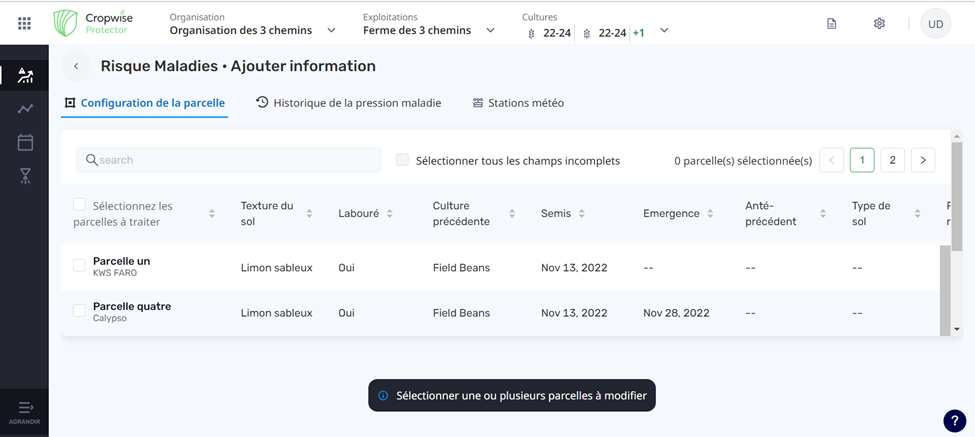Viewport: 975px width, 437px height.
Task: Tick the Parcelle quatre checkbox
Action: coord(79,311)
